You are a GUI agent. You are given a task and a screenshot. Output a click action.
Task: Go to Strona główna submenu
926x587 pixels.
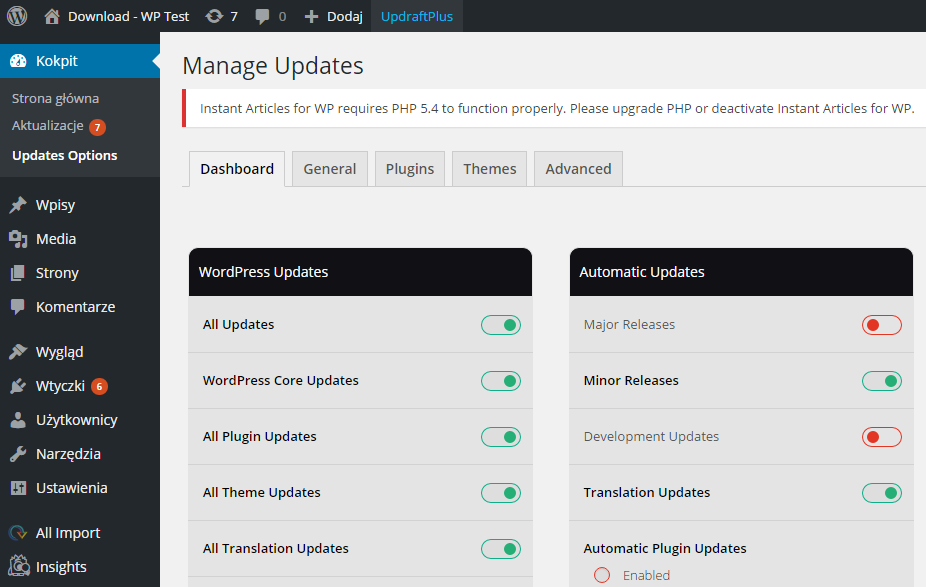(56, 99)
